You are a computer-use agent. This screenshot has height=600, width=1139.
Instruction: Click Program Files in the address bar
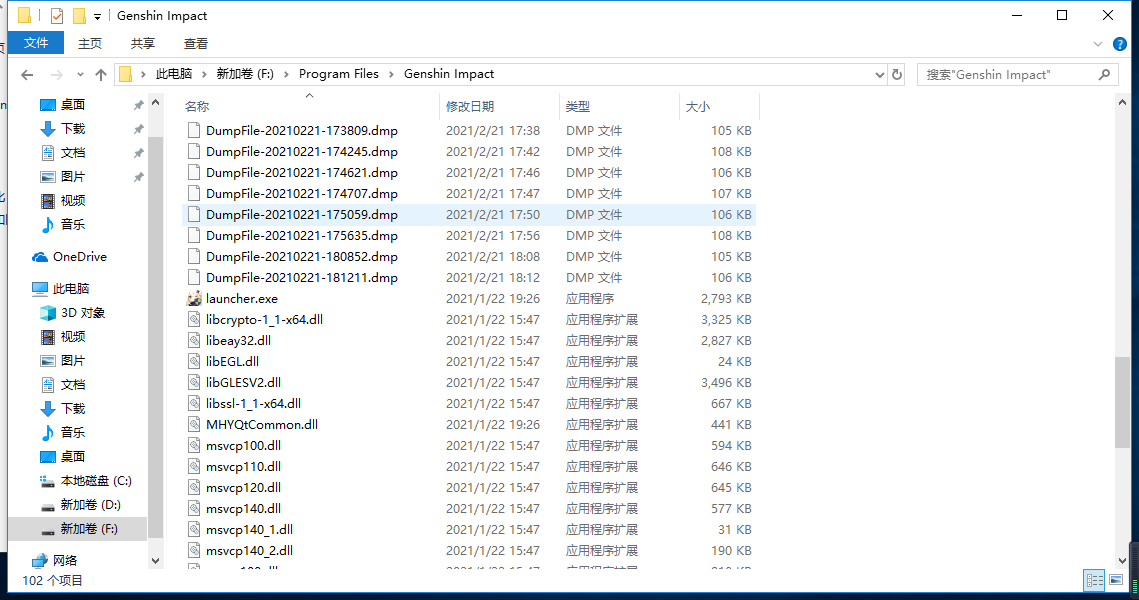pos(339,74)
